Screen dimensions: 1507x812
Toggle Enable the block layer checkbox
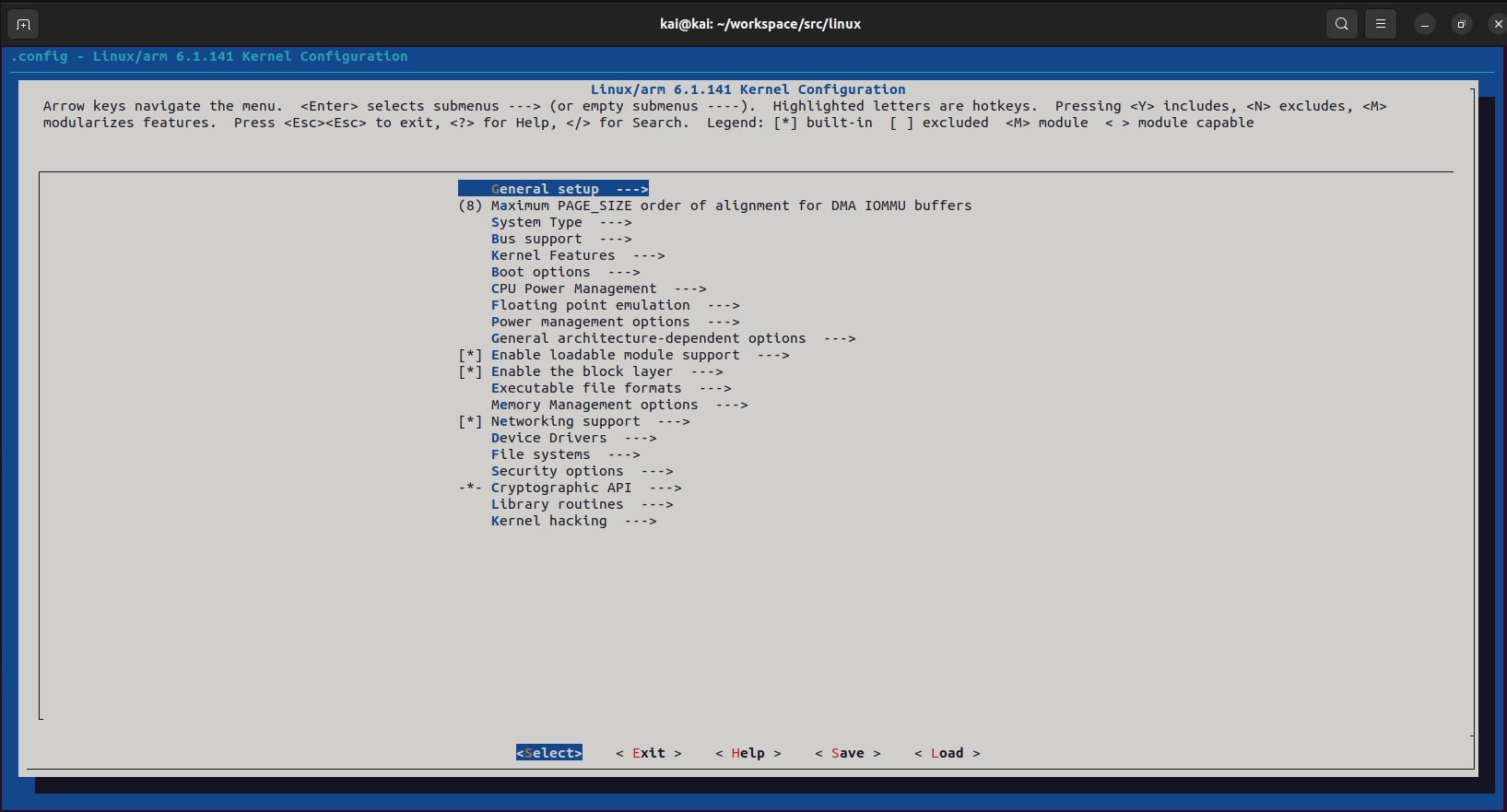pyautogui.click(x=470, y=371)
